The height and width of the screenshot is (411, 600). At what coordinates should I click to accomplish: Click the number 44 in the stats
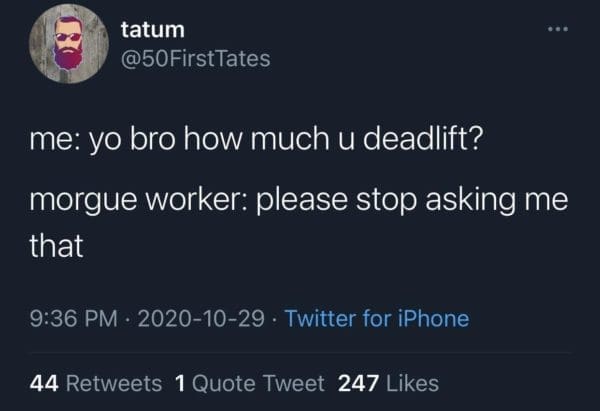(44, 382)
